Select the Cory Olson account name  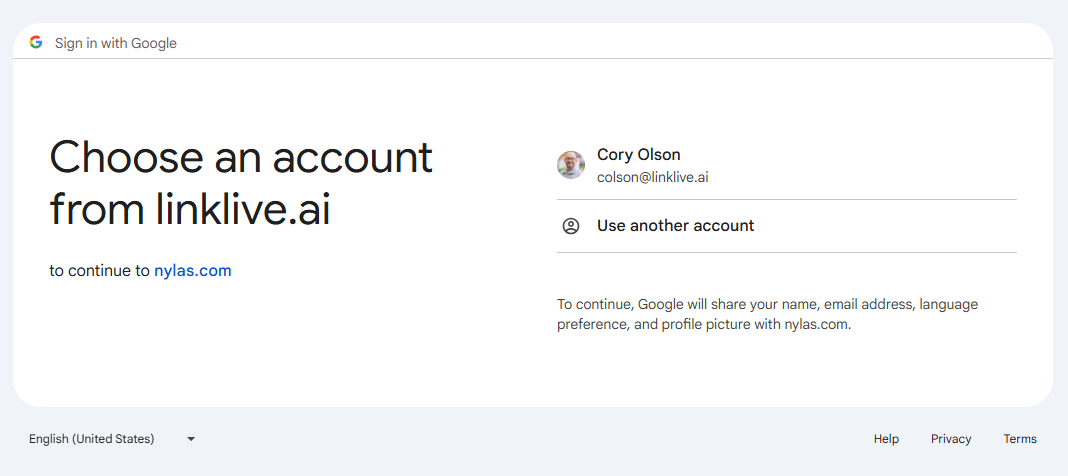coord(638,154)
